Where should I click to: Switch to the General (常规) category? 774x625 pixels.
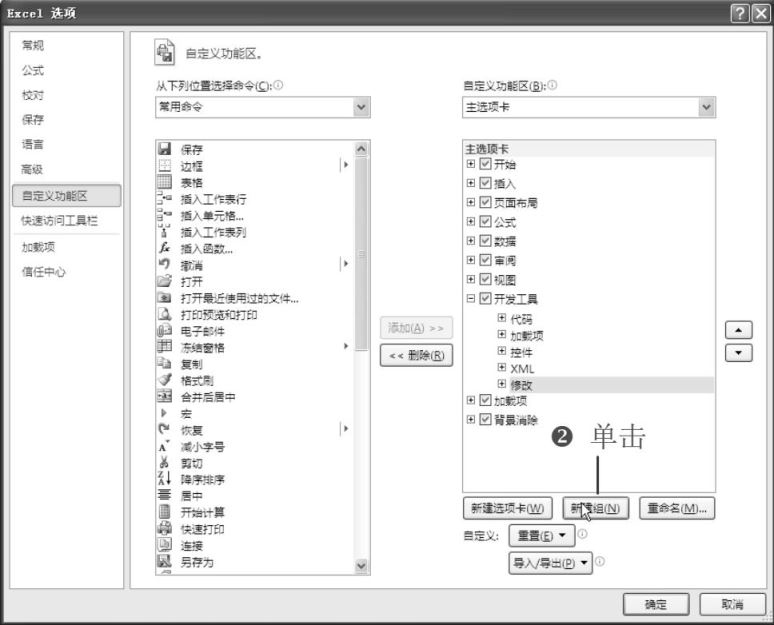33,45
